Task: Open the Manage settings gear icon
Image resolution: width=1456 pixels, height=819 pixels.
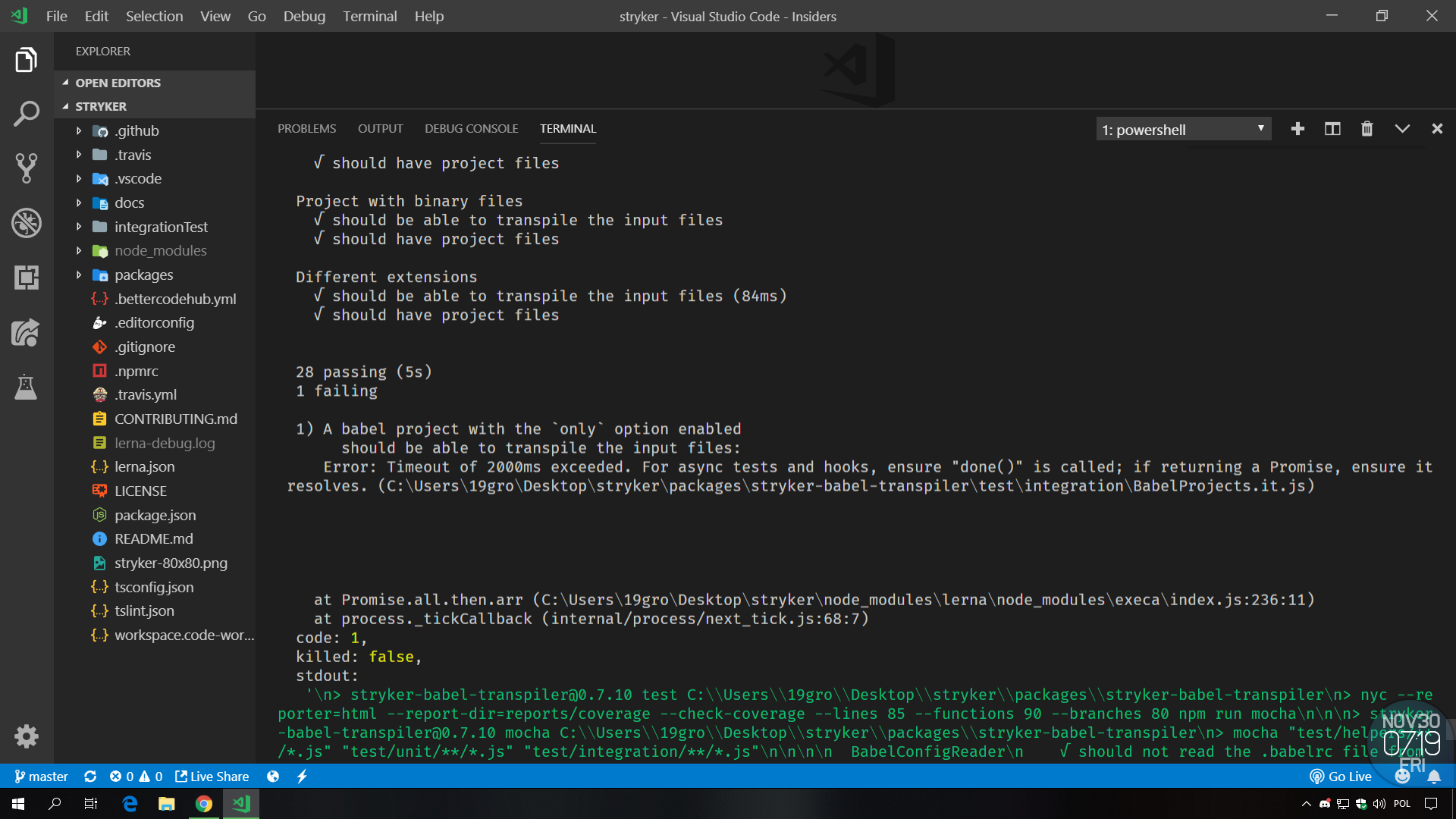Action: point(27,736)
